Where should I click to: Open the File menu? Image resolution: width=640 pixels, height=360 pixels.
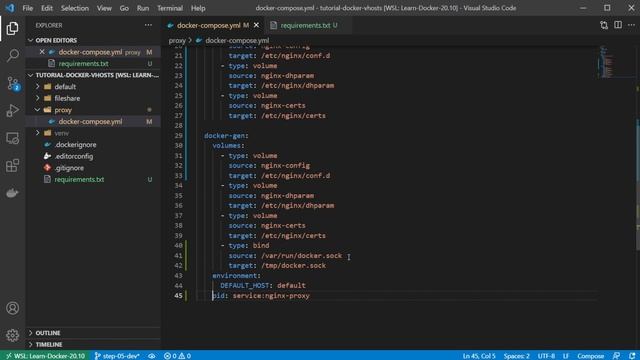pyautogui.click(x=28, y=8)
